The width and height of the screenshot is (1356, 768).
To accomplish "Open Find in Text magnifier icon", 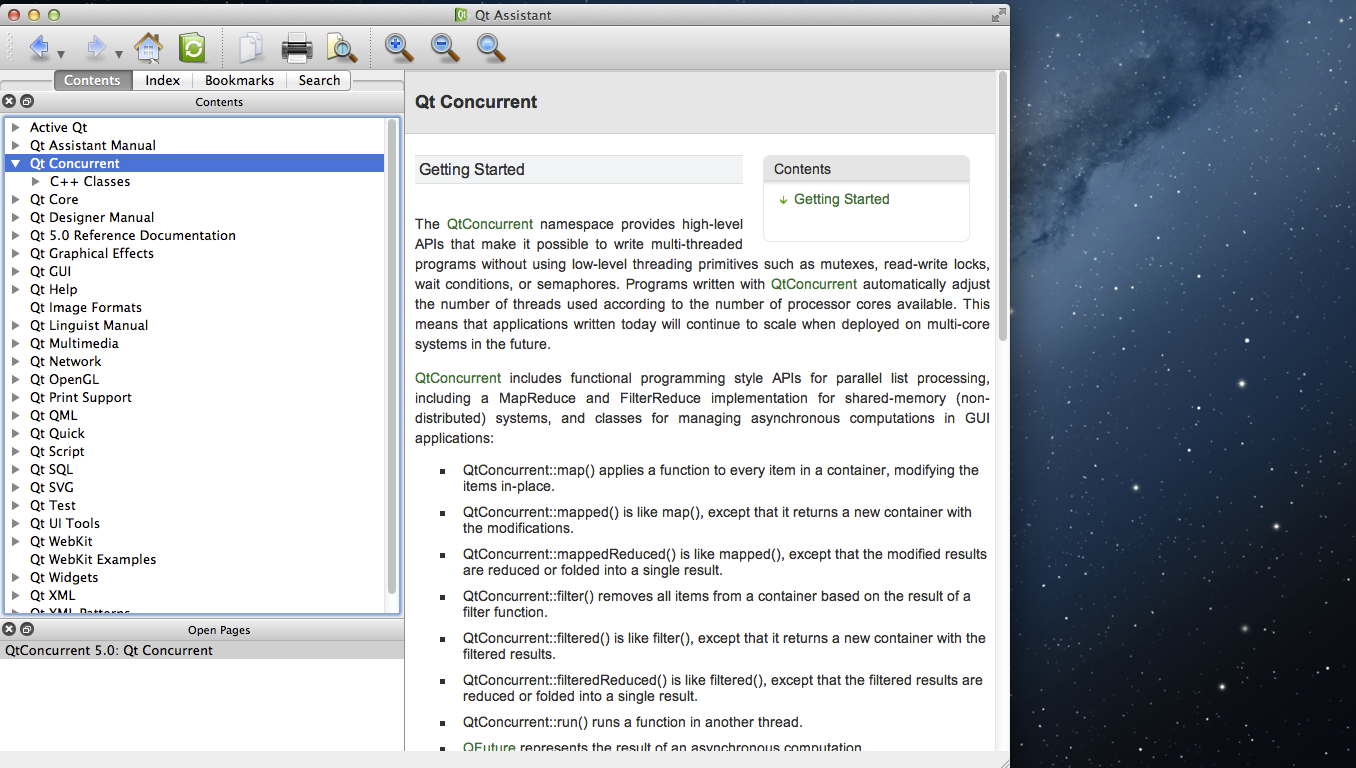I will point(341,47).
